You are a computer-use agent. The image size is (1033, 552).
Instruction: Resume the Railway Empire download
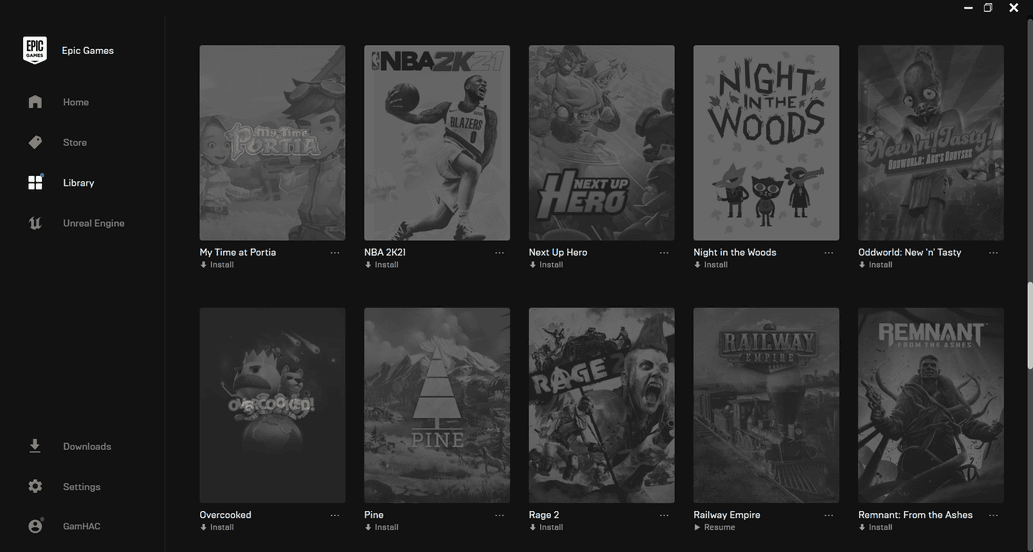point(718,528)
